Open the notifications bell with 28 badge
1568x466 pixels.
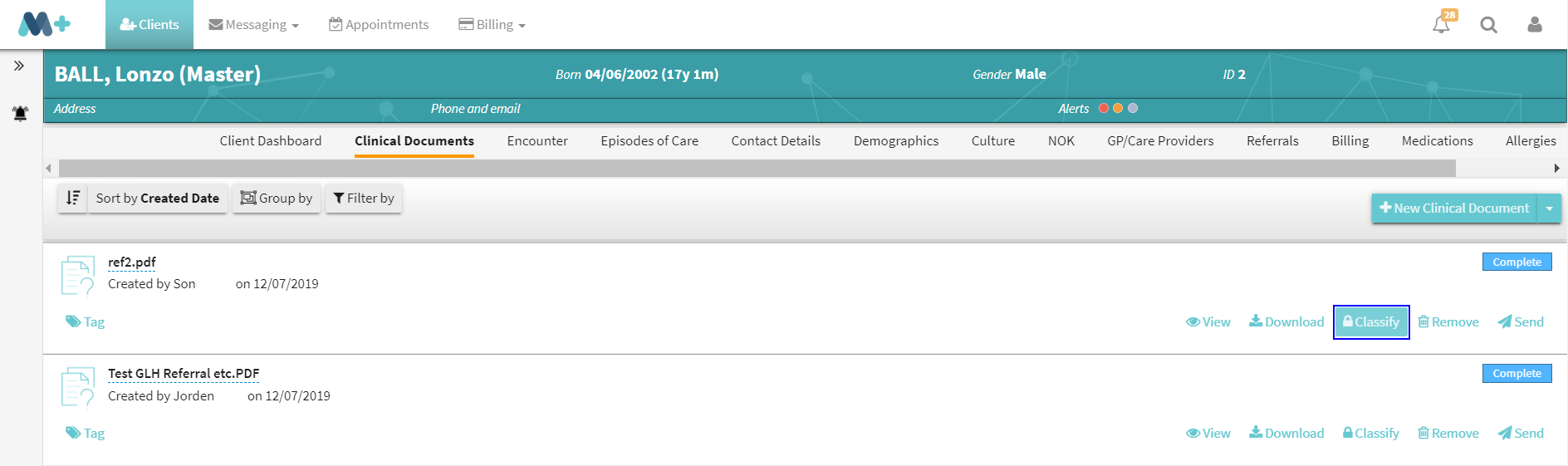[1441, 24]
